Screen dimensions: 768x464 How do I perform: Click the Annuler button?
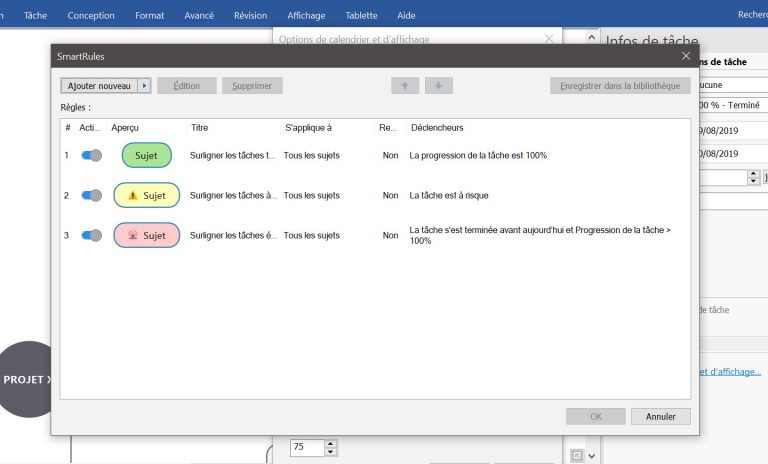click(660, 416)
